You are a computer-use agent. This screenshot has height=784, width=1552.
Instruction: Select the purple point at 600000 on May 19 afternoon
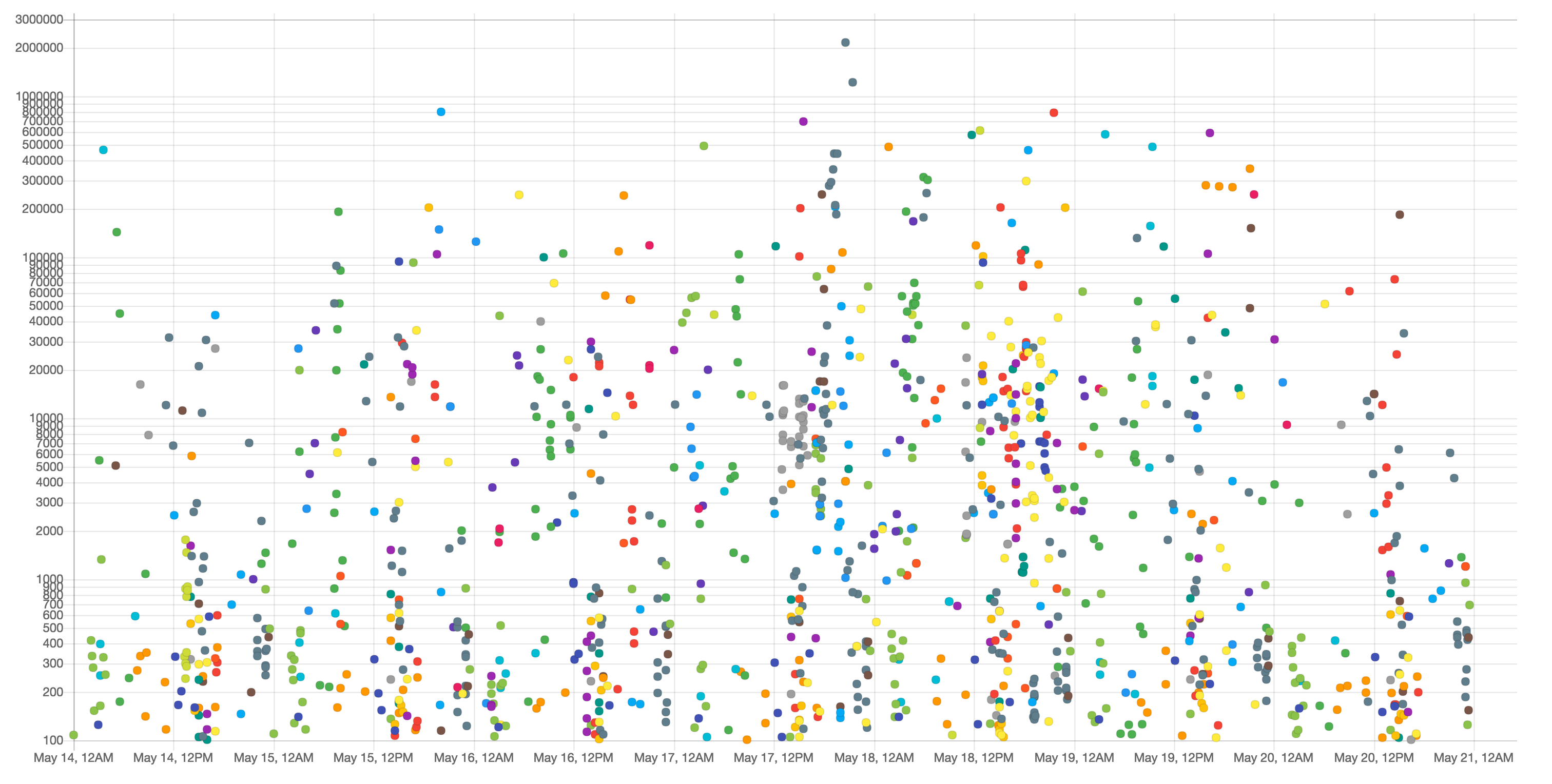pos(1210,133)
